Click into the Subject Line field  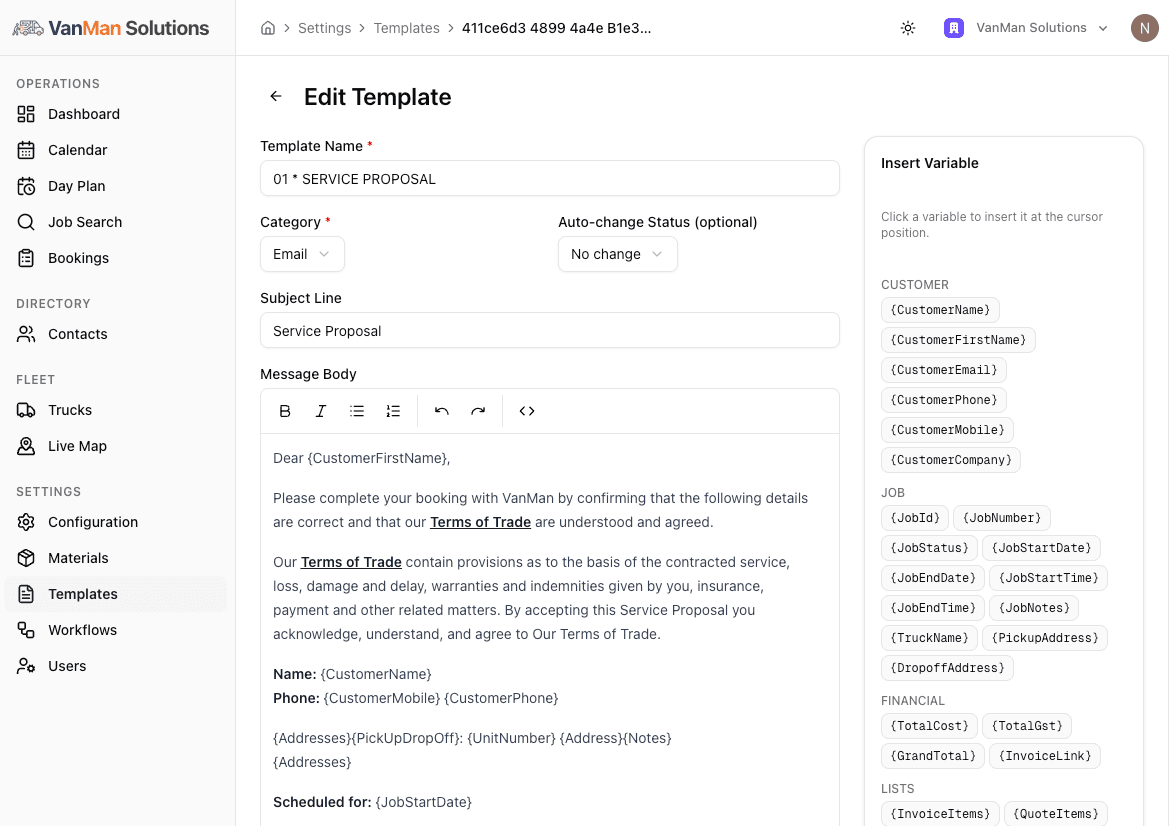pos(549,331)
